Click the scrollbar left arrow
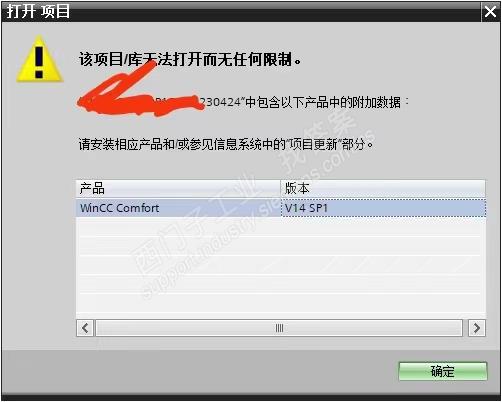 [x=85, y=328]
